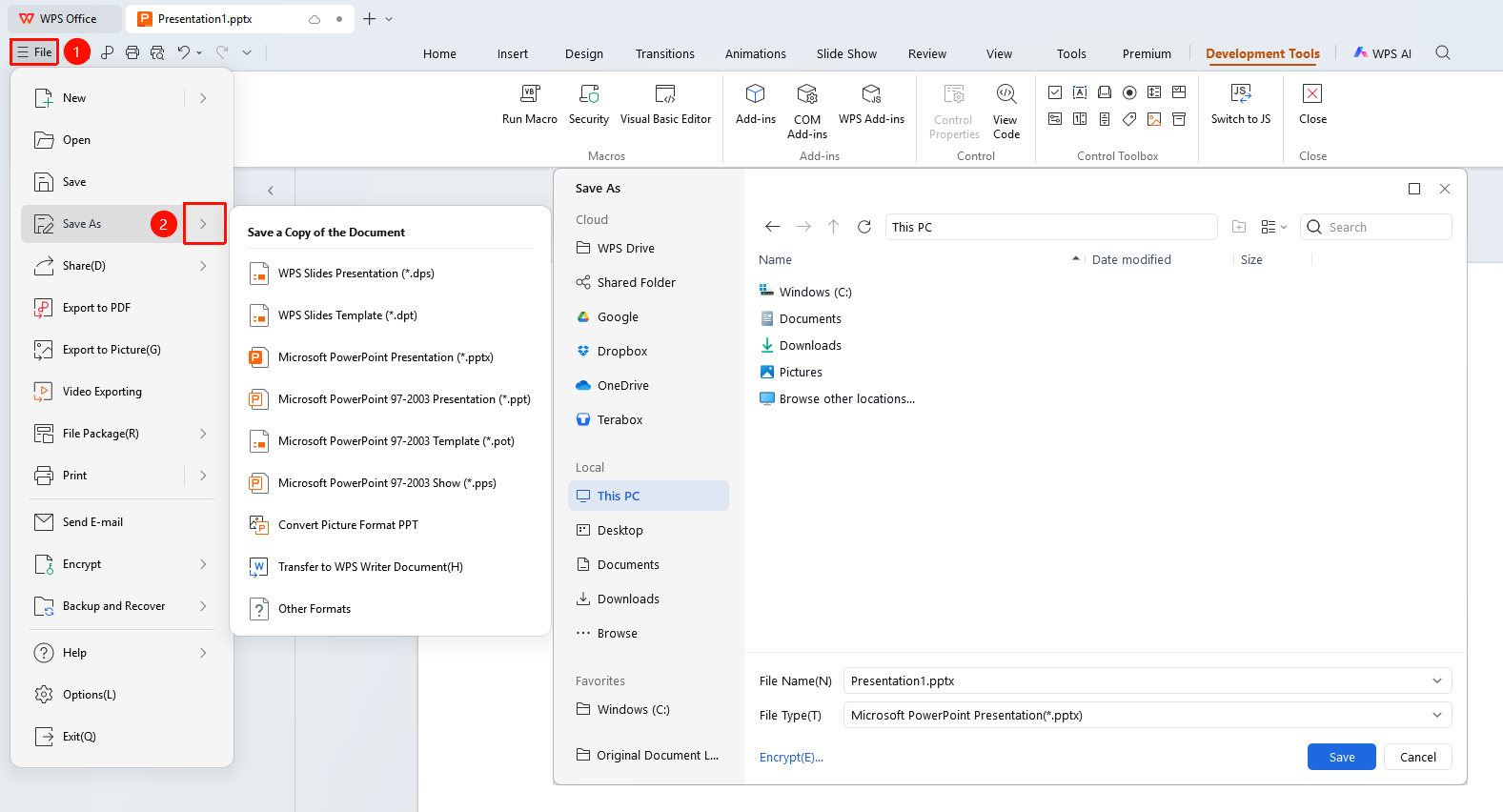Screen dimensions: 1503x812
Task: Open the Add-ins manager
Action: [x=756, y=105]
